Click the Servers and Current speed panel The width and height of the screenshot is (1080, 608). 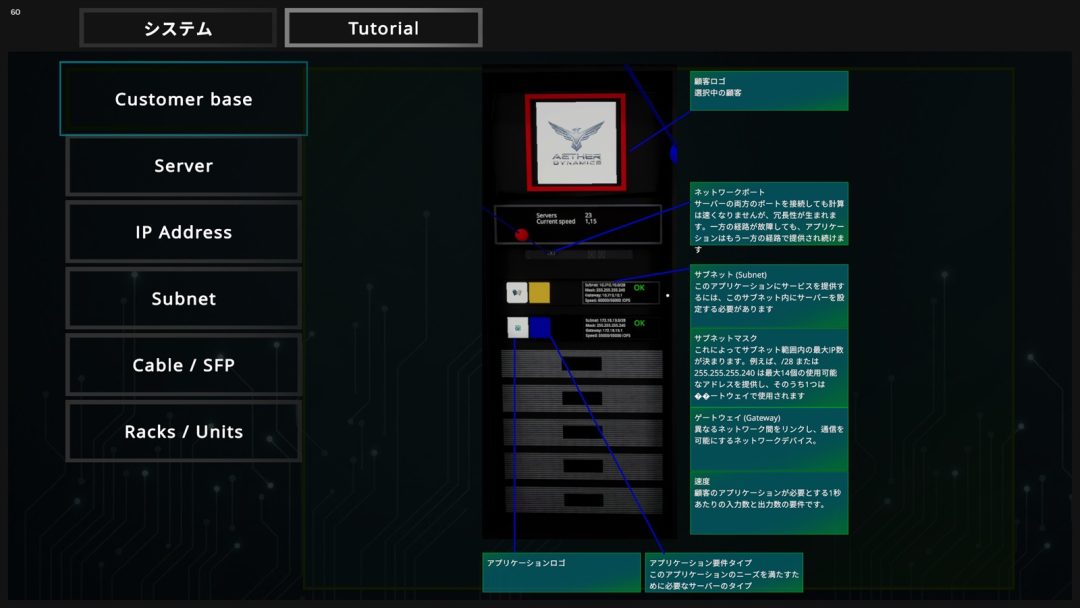pos(578,224)
